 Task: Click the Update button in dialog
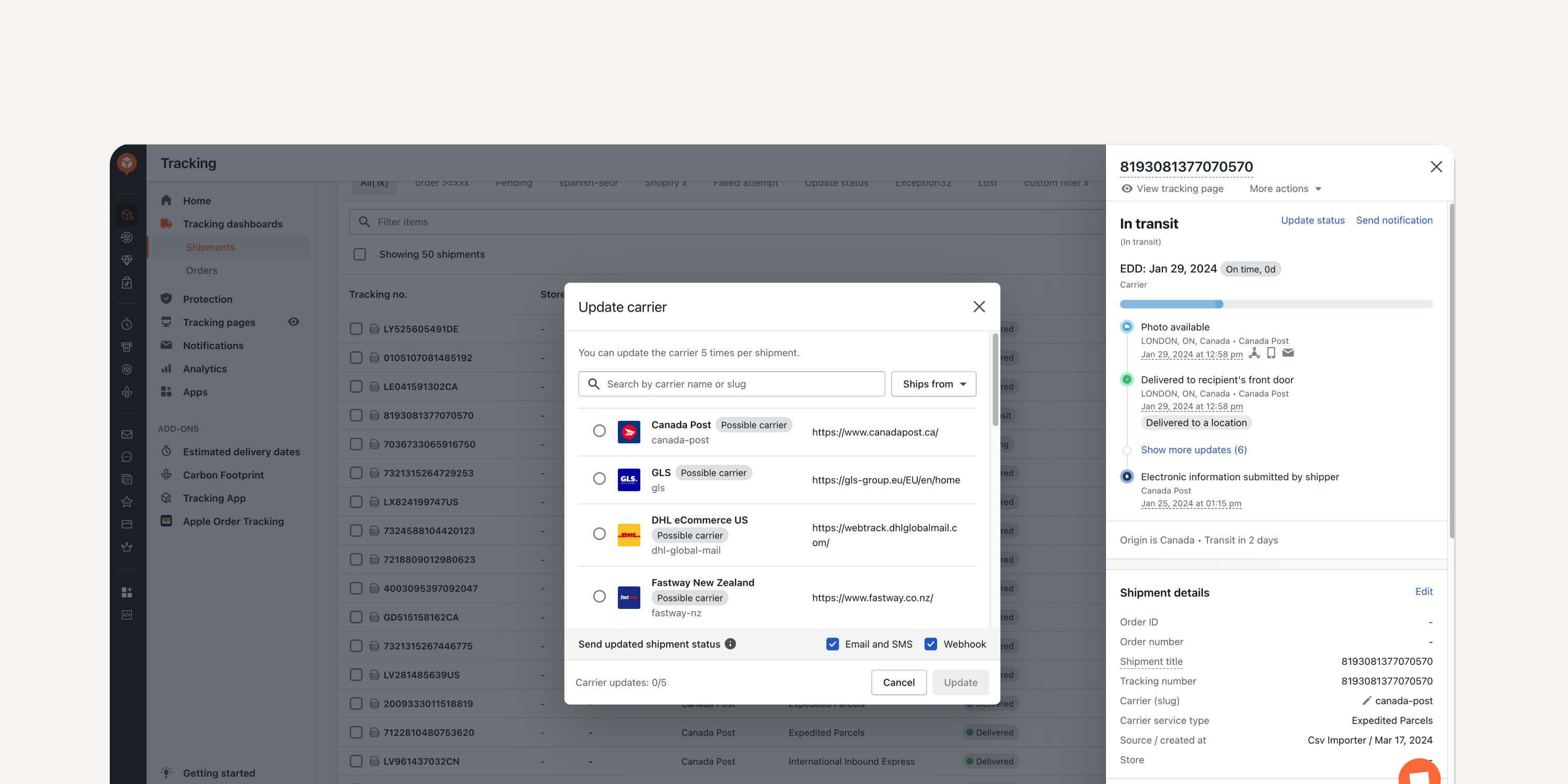click(x=960, y=683)
